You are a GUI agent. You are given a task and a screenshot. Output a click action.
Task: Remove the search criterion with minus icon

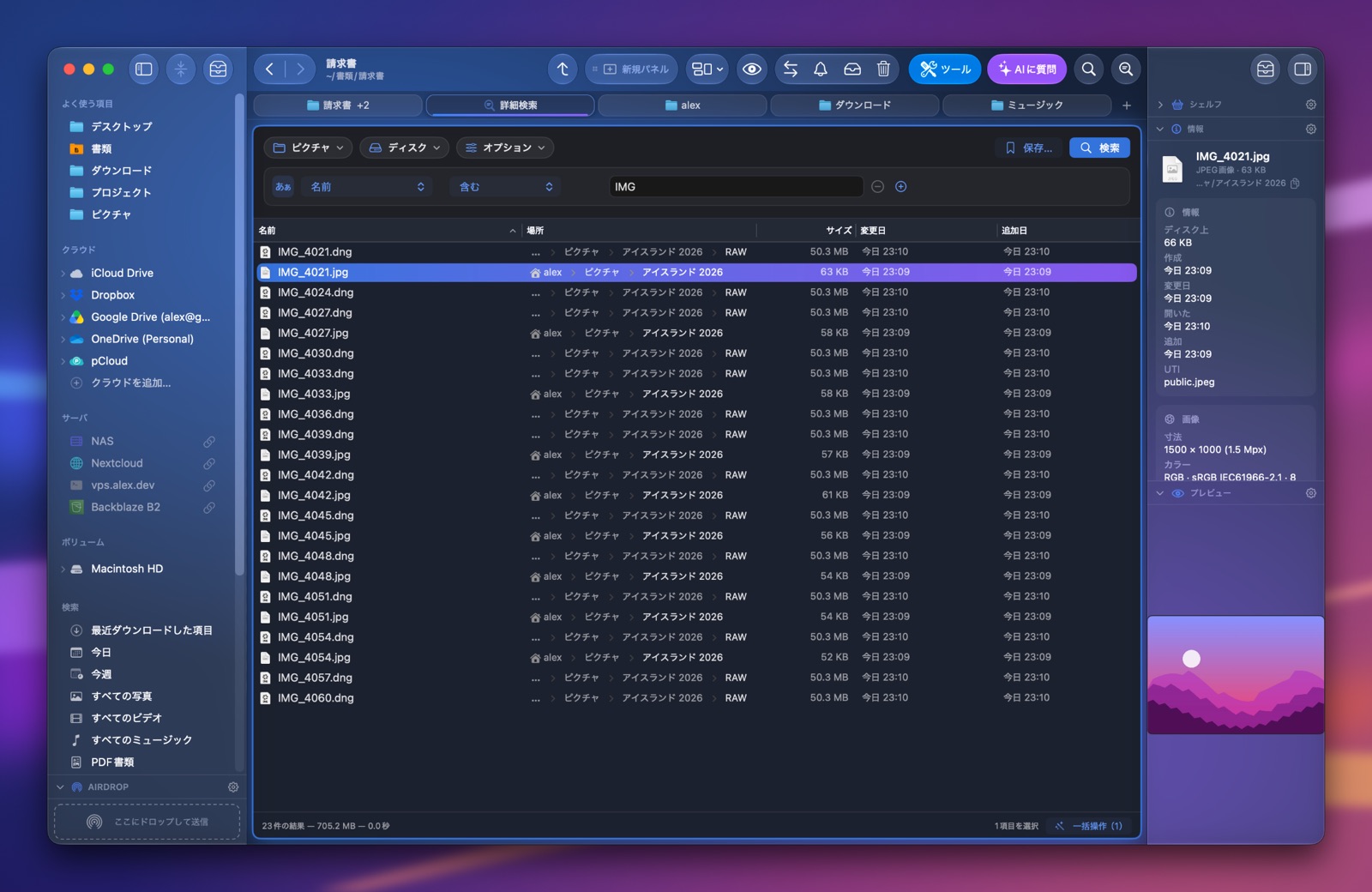click(877, 187)
